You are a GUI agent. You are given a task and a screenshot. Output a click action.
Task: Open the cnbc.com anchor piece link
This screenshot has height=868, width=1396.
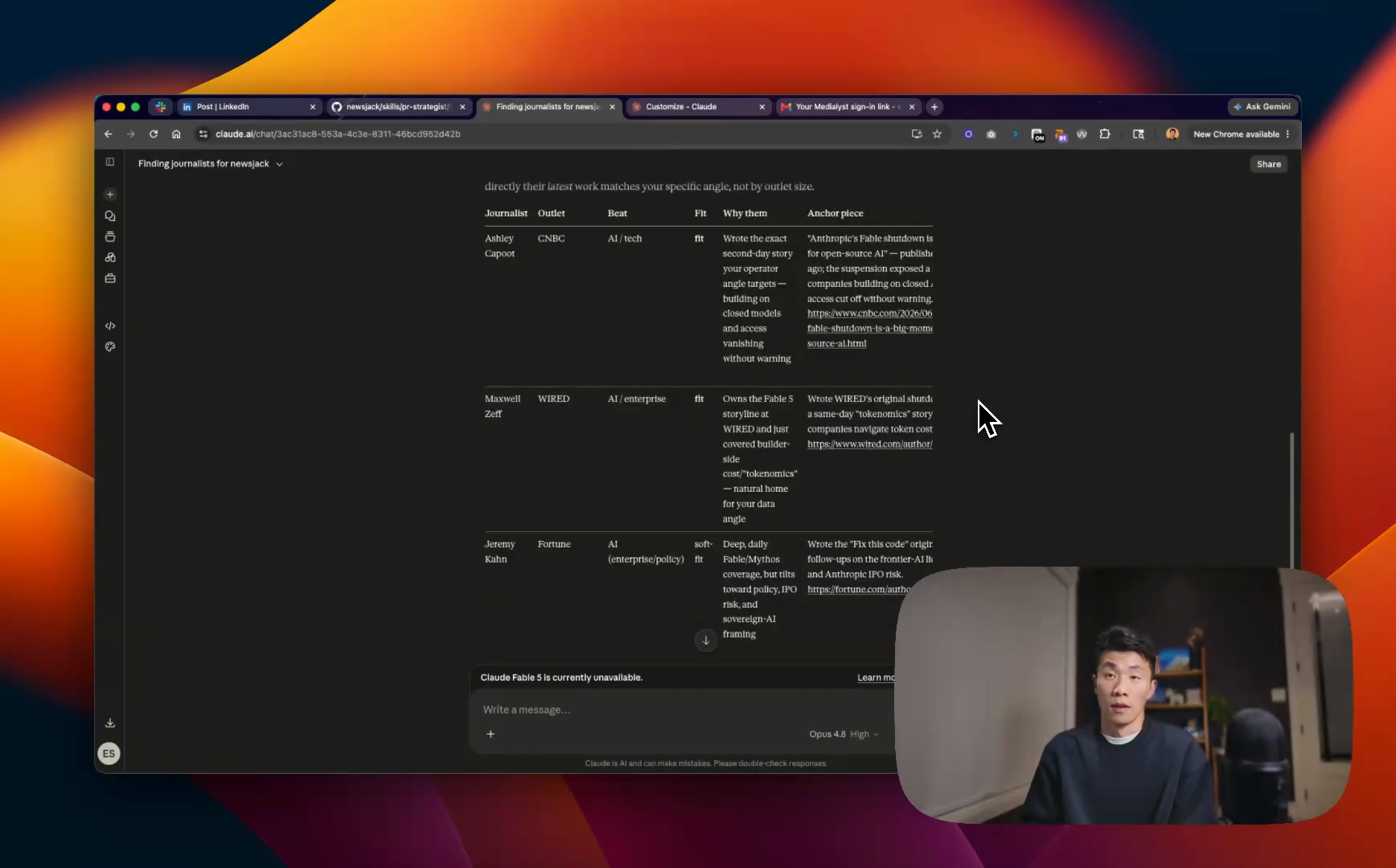[x=870, y=328]
